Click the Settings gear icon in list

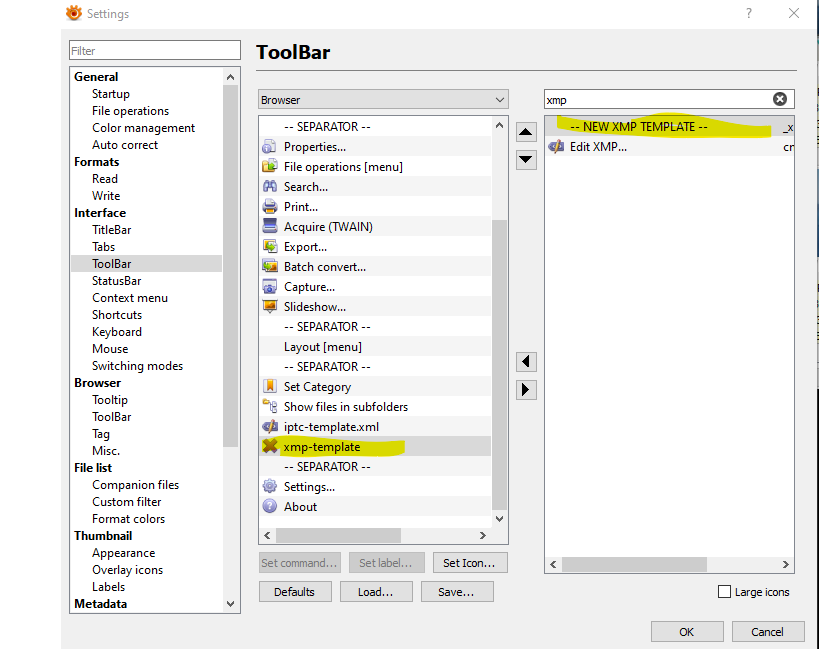270,487
